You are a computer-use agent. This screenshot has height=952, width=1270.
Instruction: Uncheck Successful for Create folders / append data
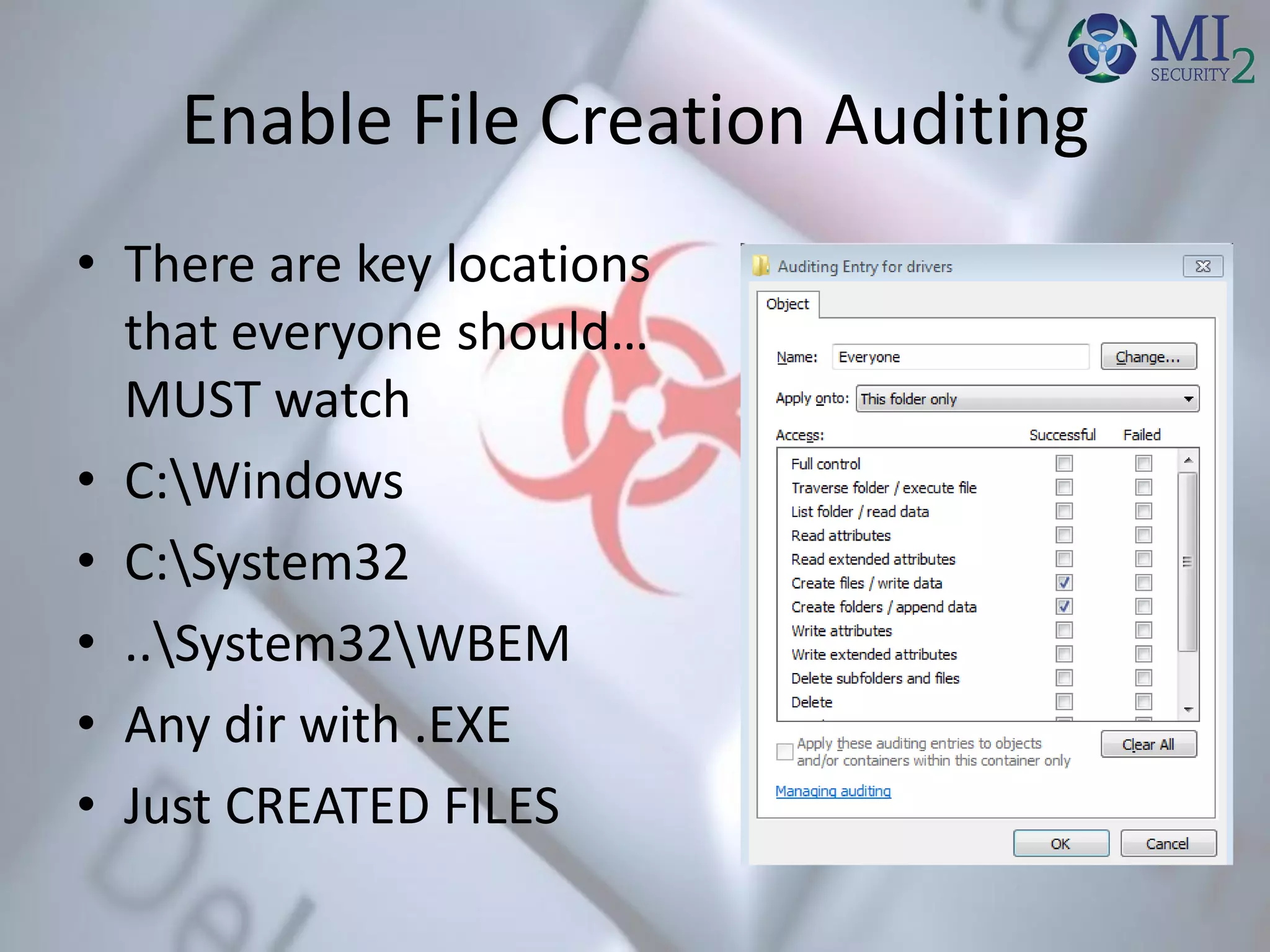pyautogui.click(x=1064, y=606)
